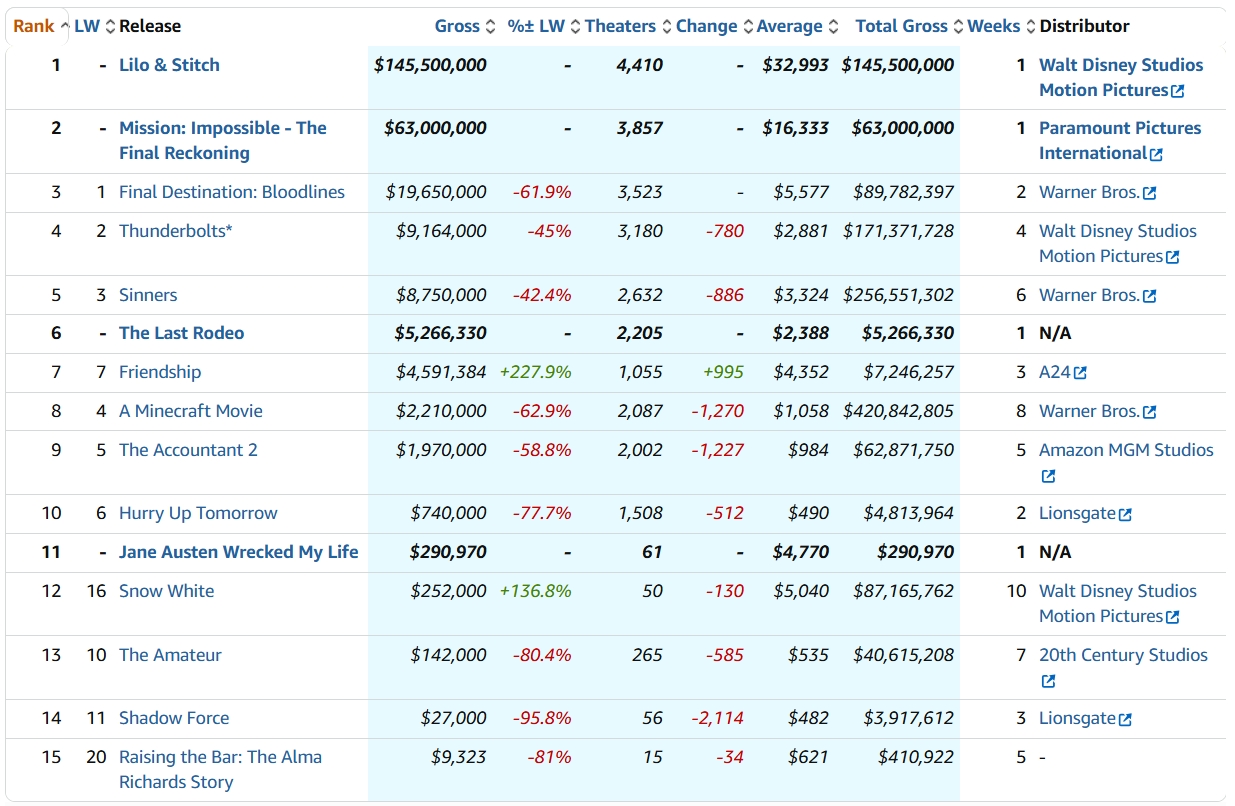Click the theater change value +995
Viewport: 1235px width, 806px height.
click(725, 372)
